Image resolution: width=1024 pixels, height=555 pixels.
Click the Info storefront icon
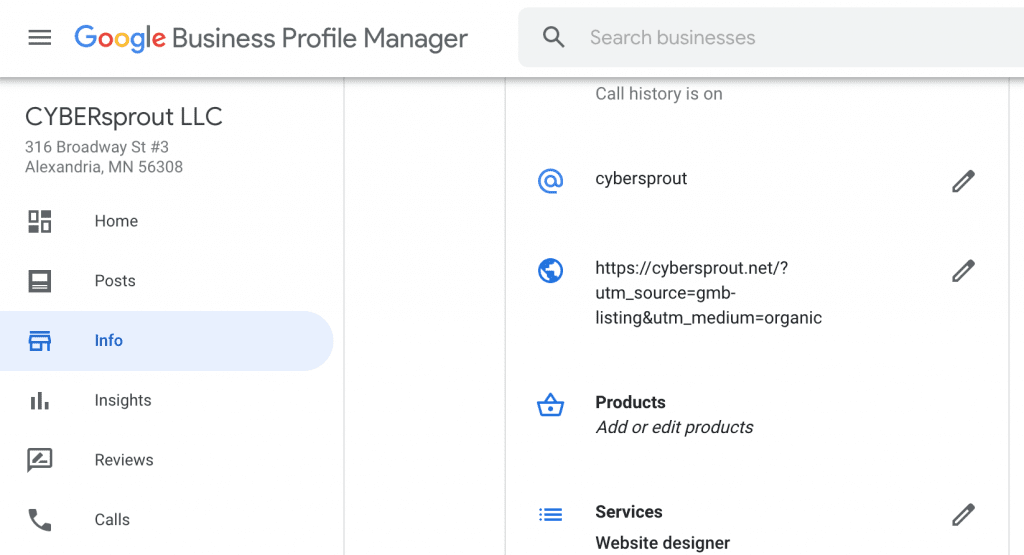click(x=39, y=341)
